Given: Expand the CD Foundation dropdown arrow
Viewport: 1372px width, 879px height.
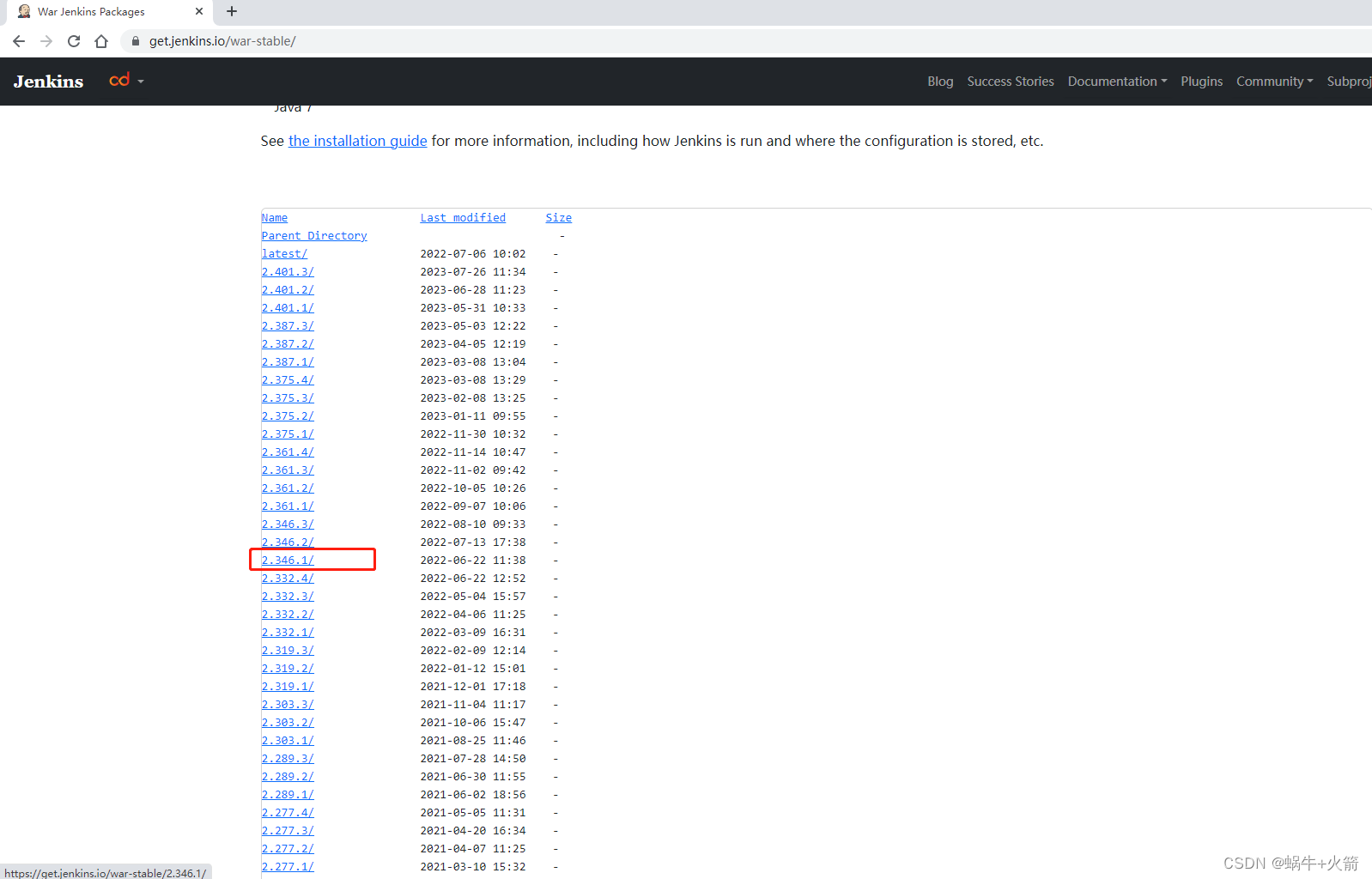Looking at the screenshot, I should 141,82.
